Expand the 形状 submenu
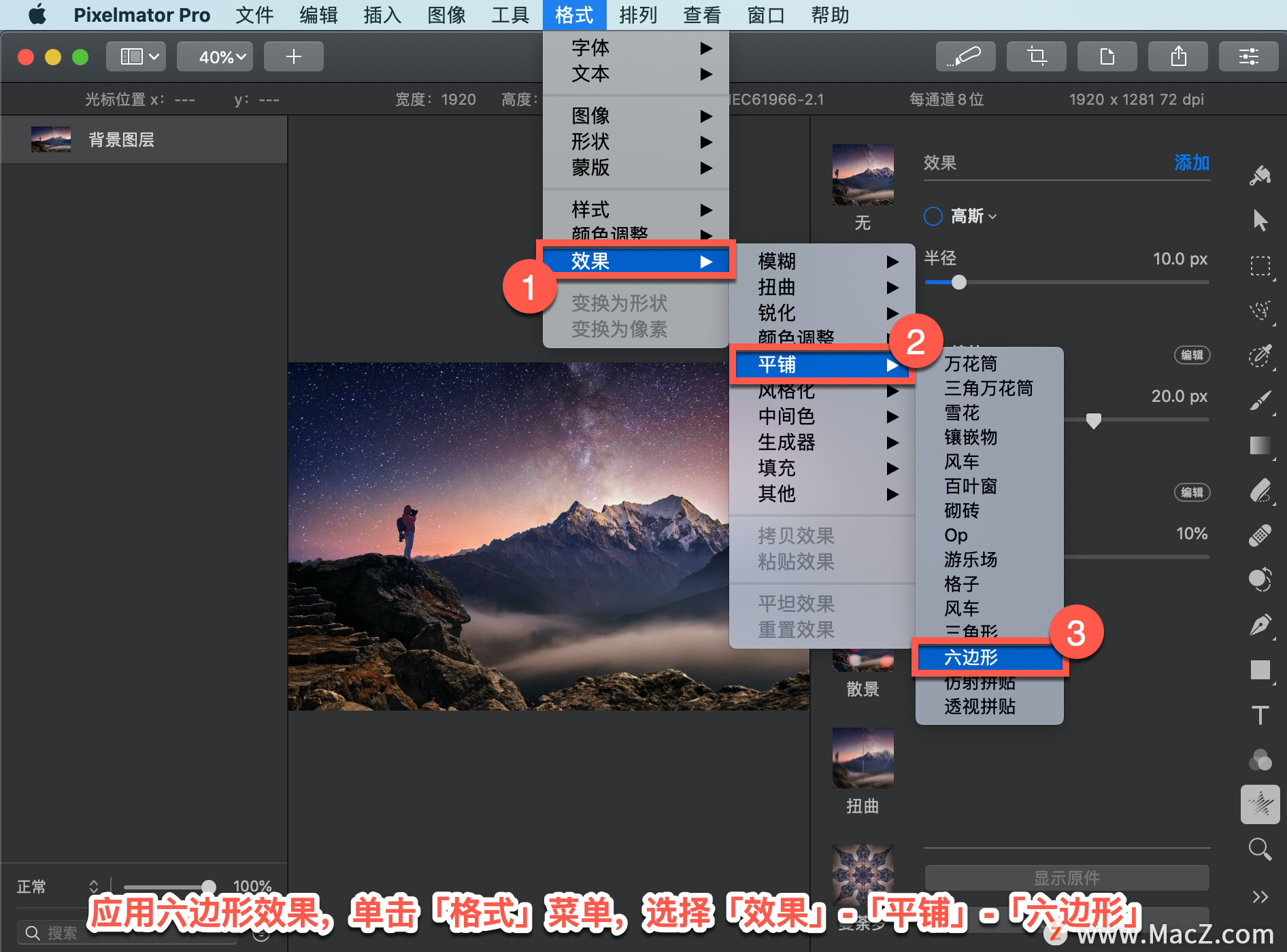This screenshot has width=1287, height=952. tap(636, 141)
